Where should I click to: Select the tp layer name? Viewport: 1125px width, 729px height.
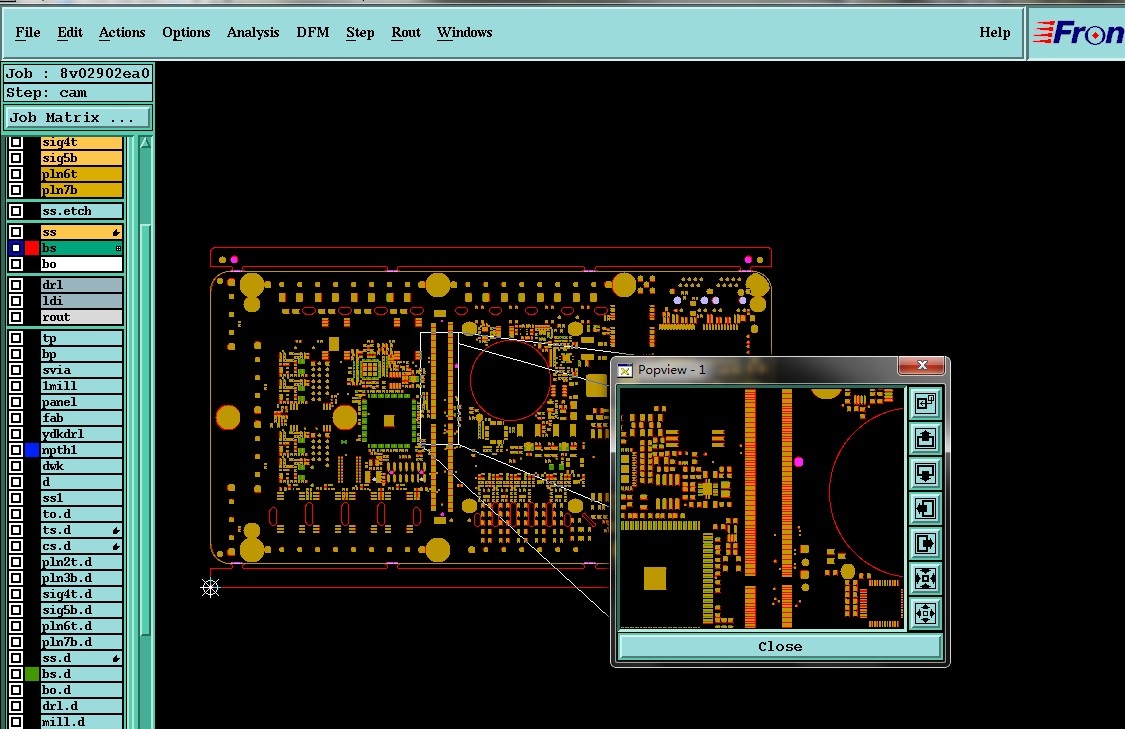81,338
